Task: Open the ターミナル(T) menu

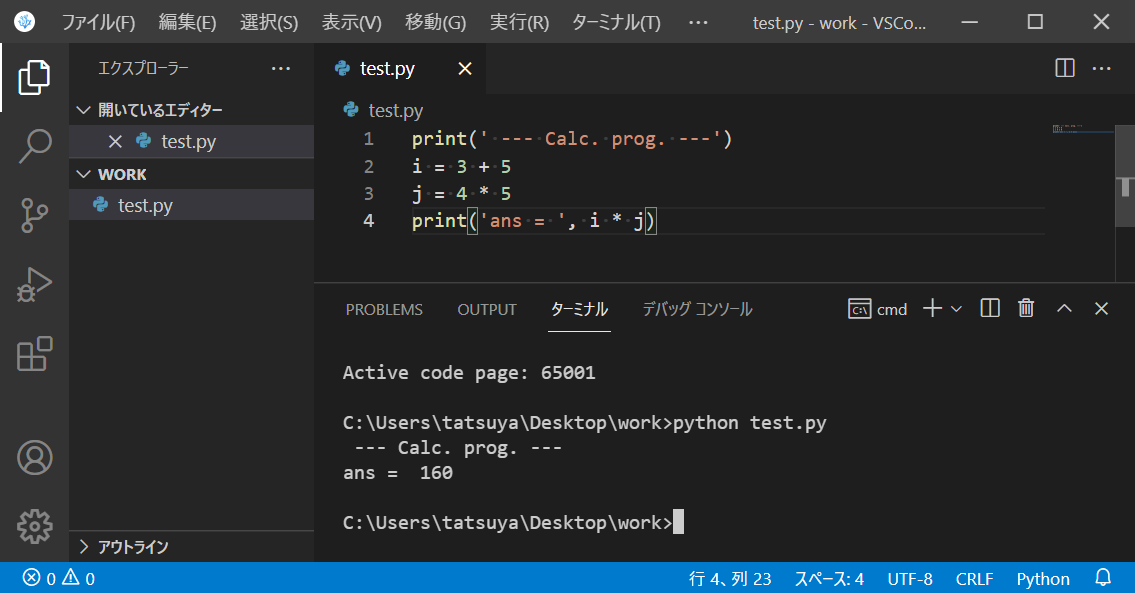Action: [615, 22]
